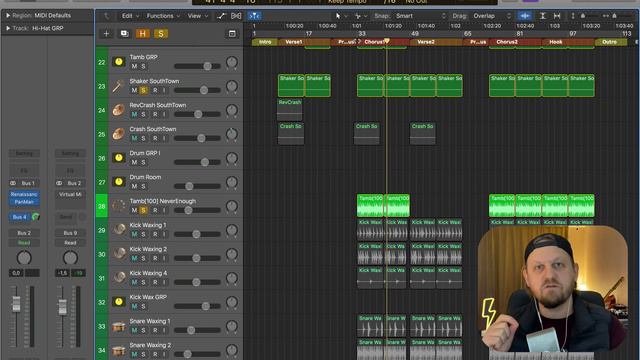The height and width of the screenshot is (360, 640).
Task: Open the green Read automation mode menu
Action: click(x=24, y=242)
